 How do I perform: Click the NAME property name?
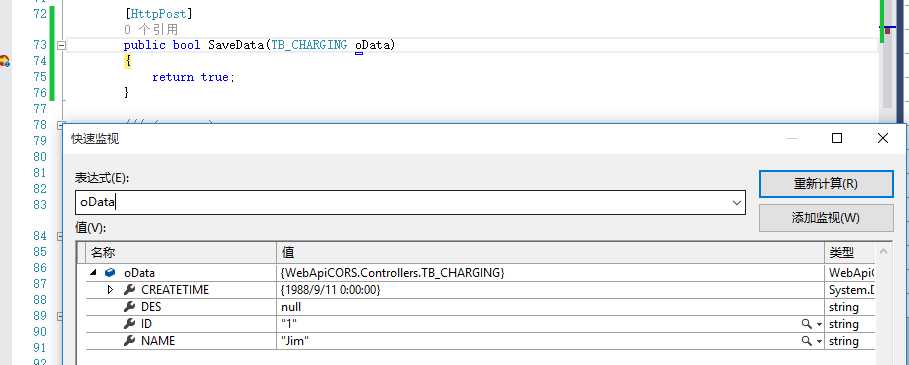(158, 341)
